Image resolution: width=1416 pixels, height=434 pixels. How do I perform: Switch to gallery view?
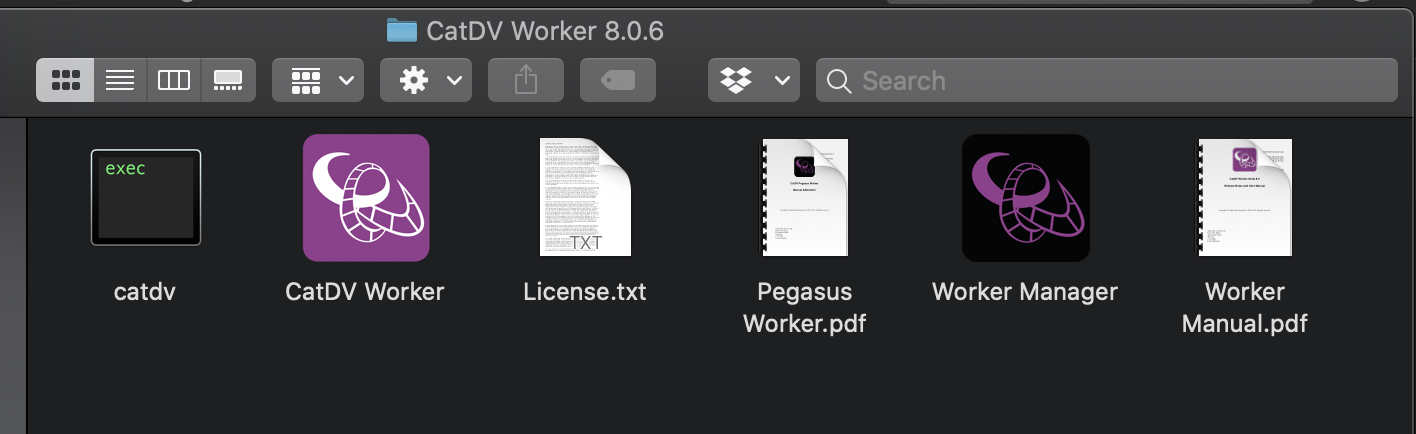(228, 80)
